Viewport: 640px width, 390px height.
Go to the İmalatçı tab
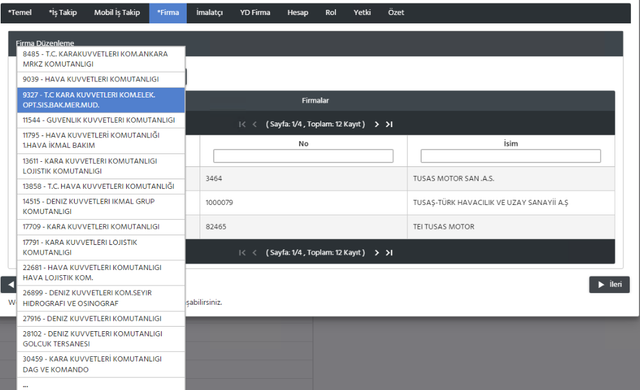(x=209, y=13)
